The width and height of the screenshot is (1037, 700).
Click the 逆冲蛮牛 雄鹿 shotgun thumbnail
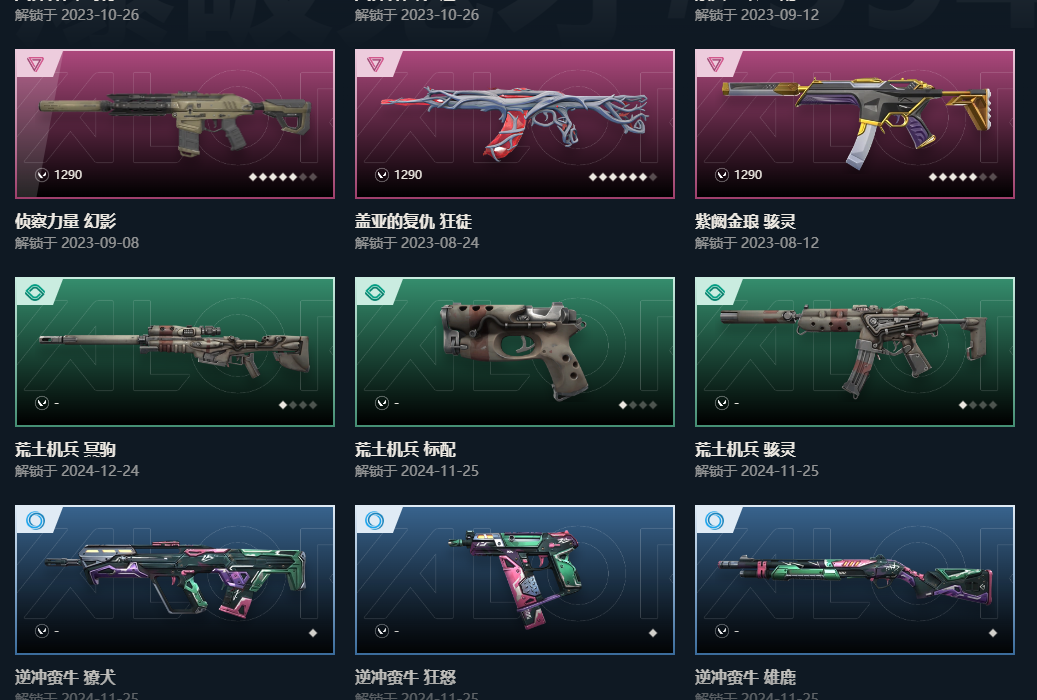click(854, 580)
